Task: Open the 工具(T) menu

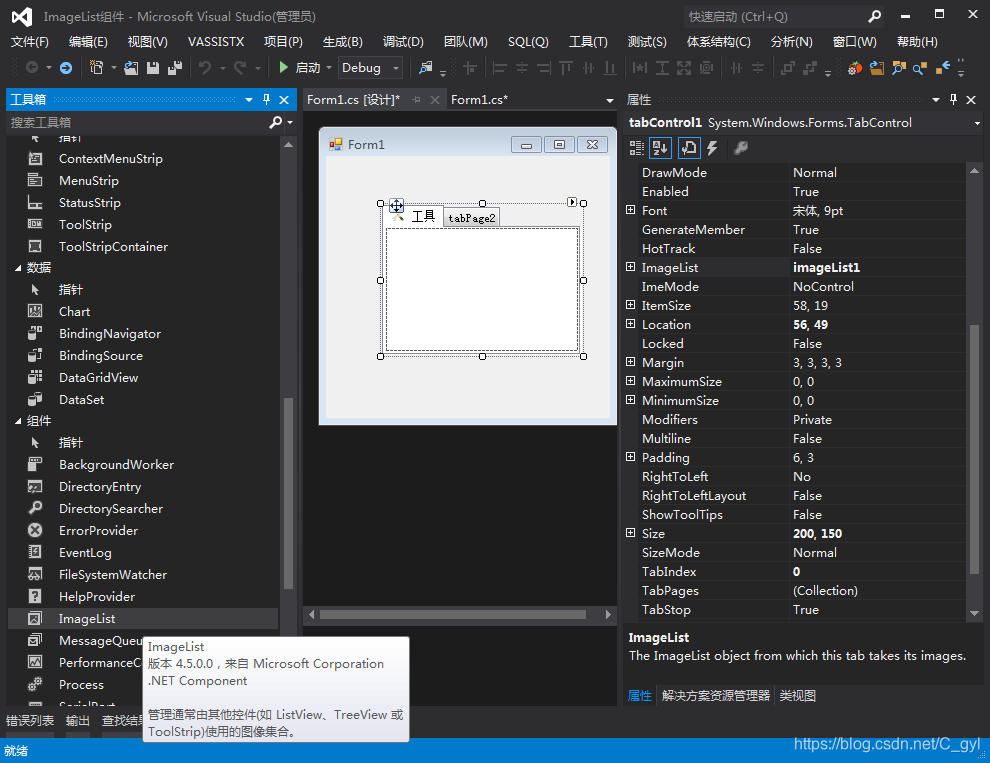Action: 588,42
